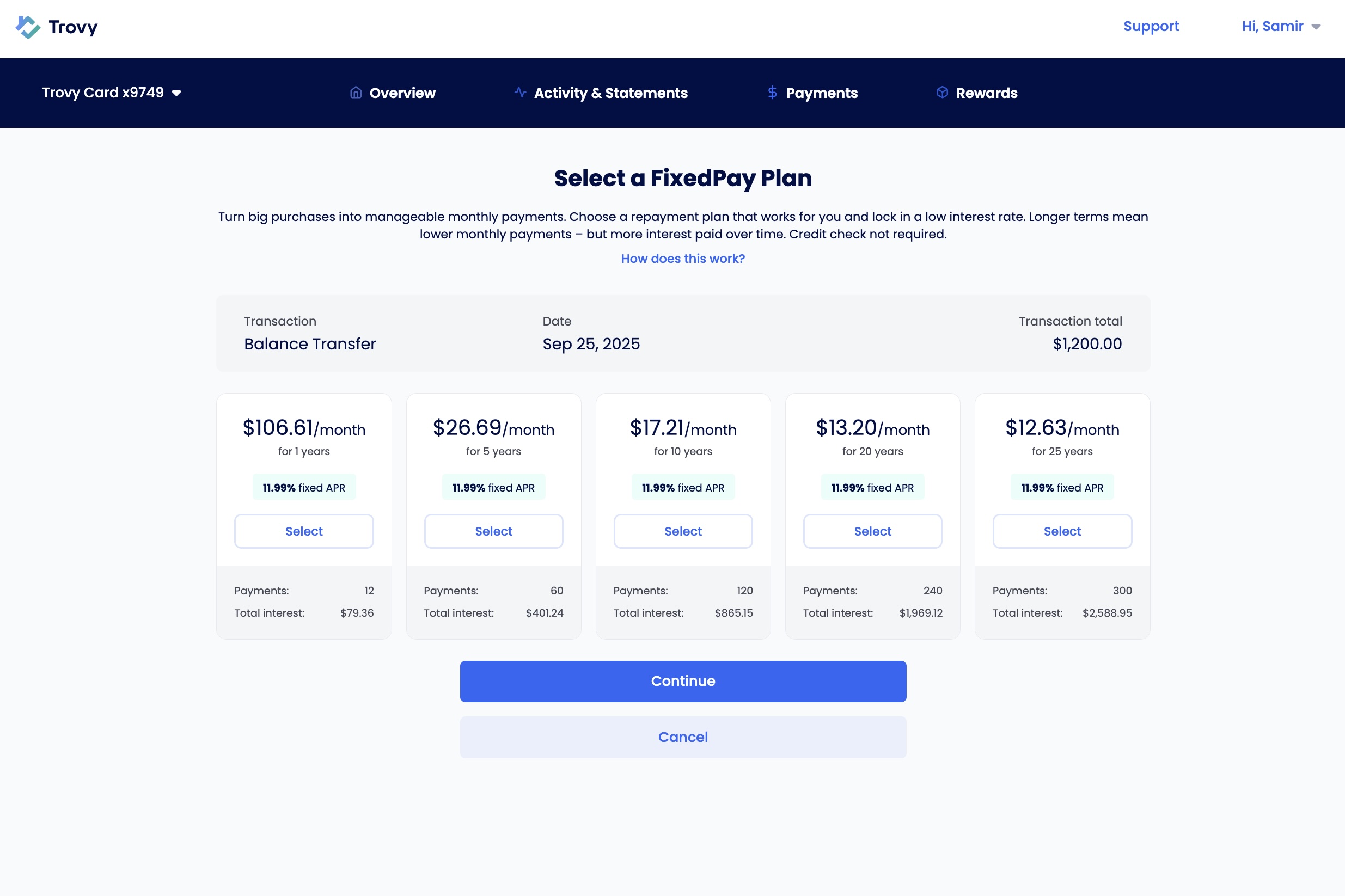1345x896 pixels.
Task: Select the $12.63/month 25-year plan
Action: (1061, 531)
